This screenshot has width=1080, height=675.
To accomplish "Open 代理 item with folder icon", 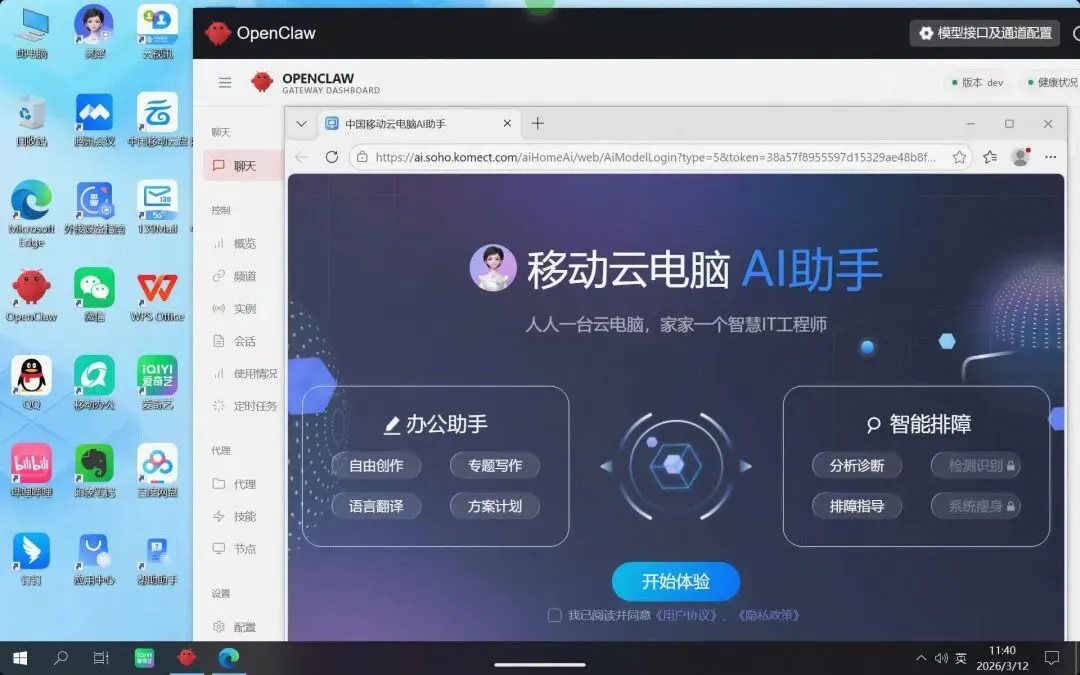I will point(244,484).
